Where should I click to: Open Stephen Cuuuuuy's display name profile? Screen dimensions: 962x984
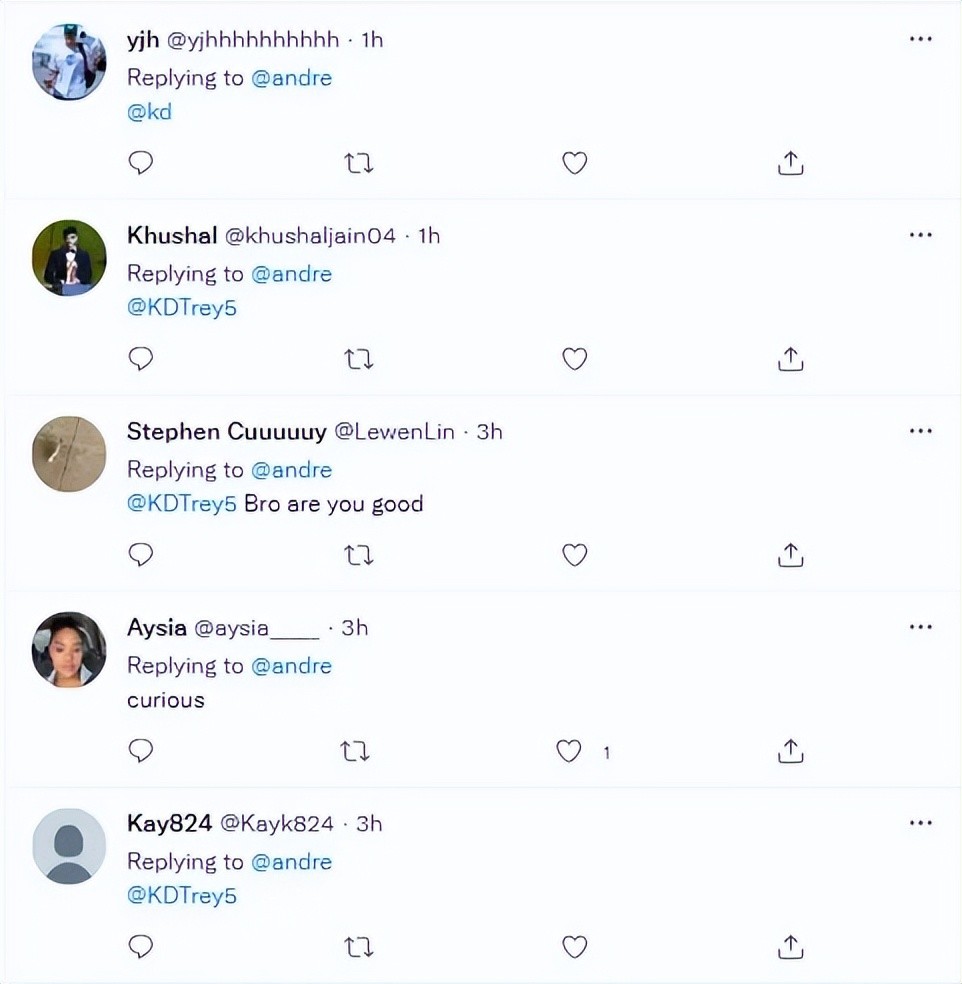(x=226, y=432)
